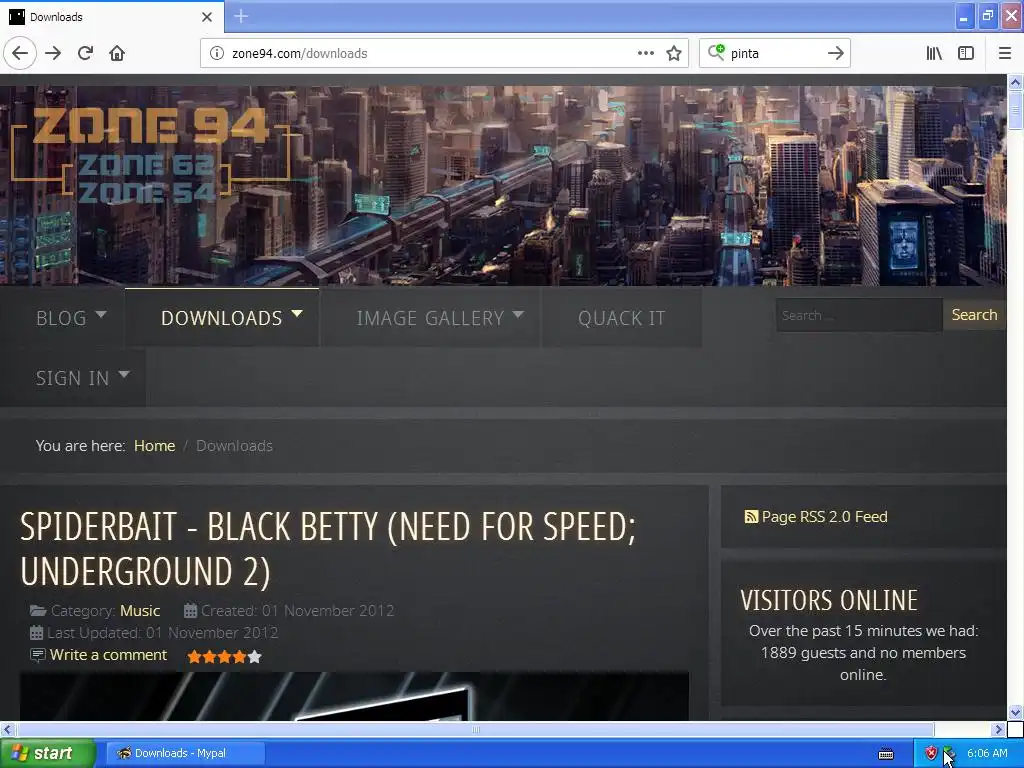Viewport: 1024px width, 768px height.
Task: Open Spiderbait - Black Betty article title
Action: [x=328, y=549]
